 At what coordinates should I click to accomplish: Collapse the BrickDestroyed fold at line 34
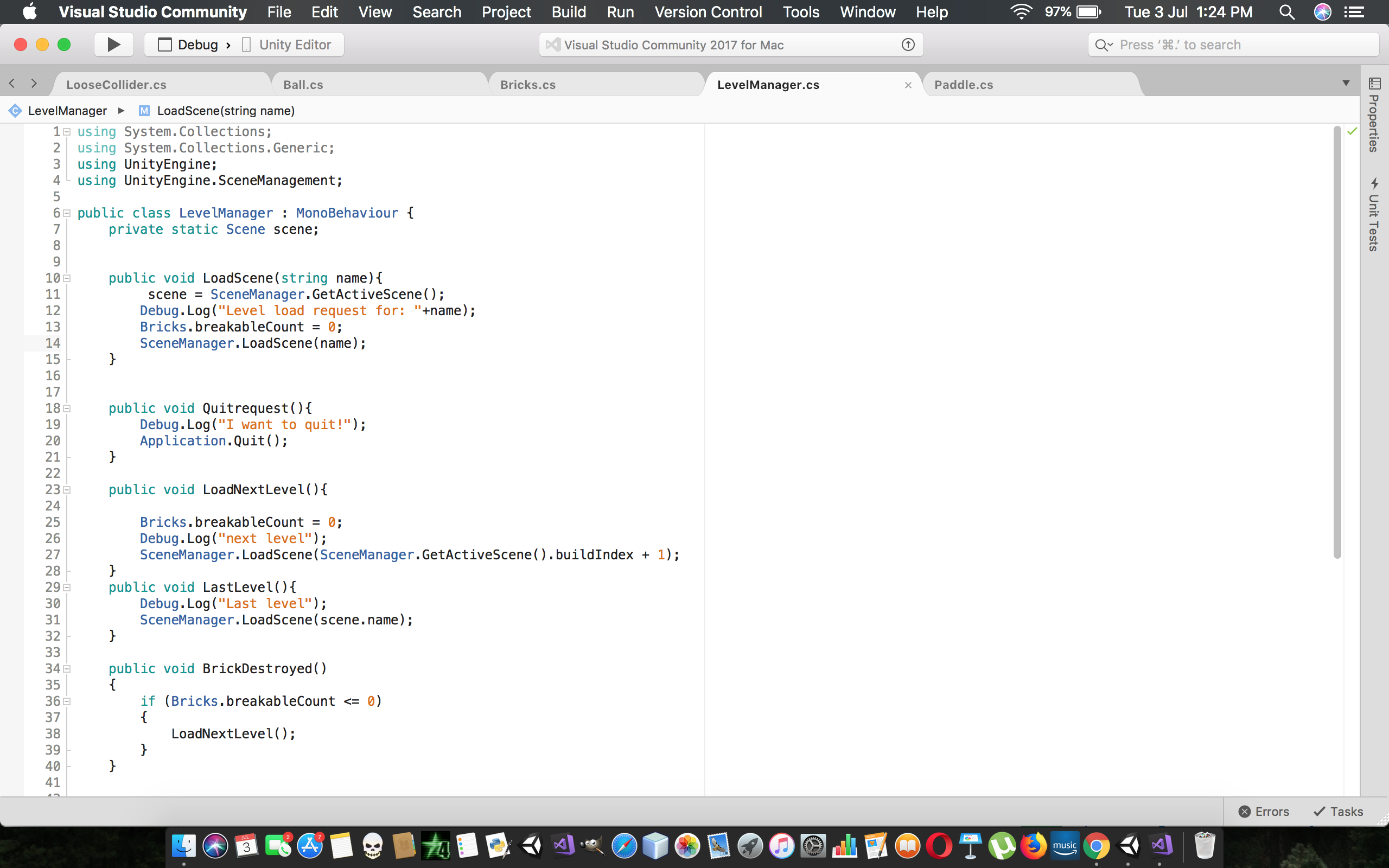[67, 669]
